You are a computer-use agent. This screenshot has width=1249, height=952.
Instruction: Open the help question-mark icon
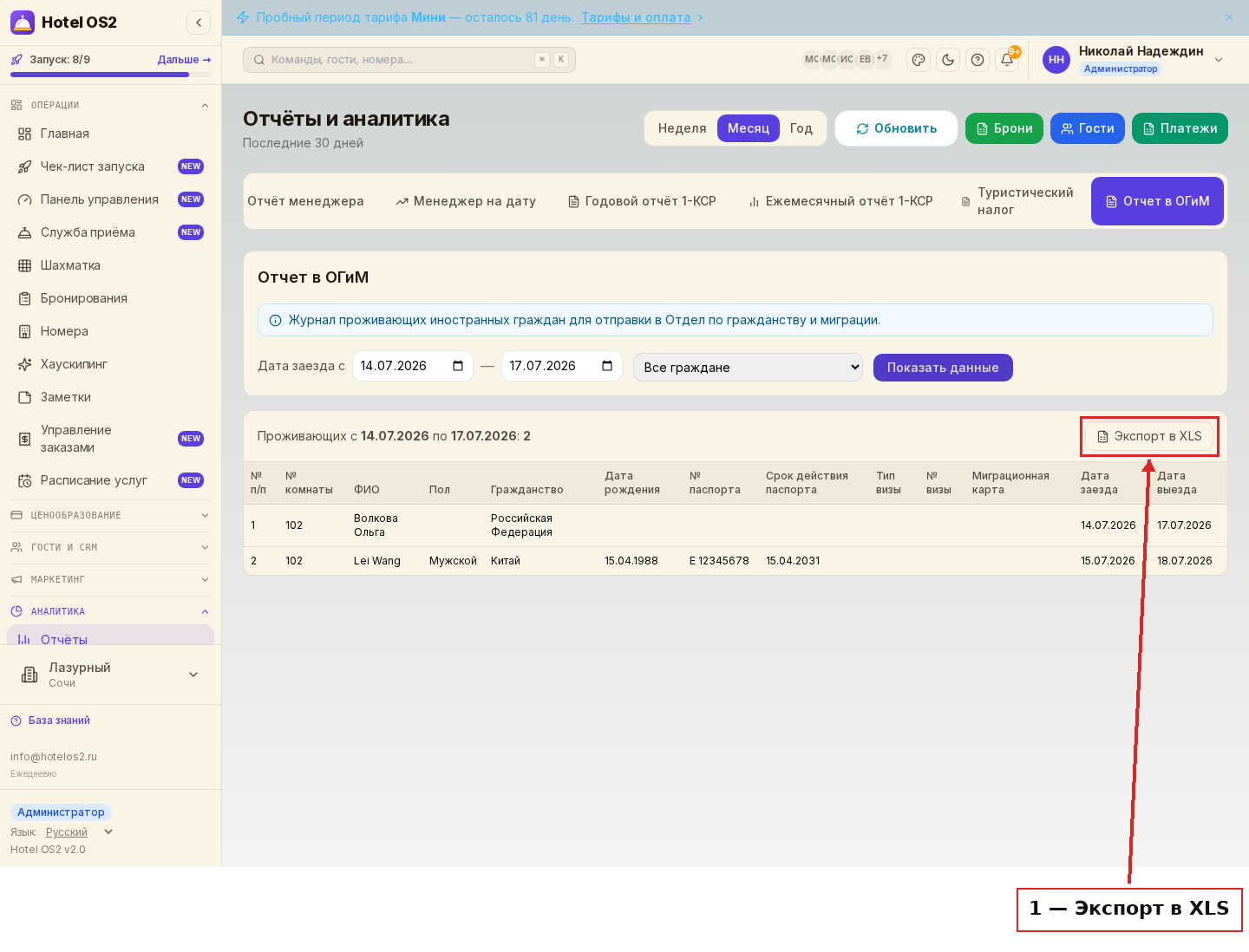coord(978,60)
